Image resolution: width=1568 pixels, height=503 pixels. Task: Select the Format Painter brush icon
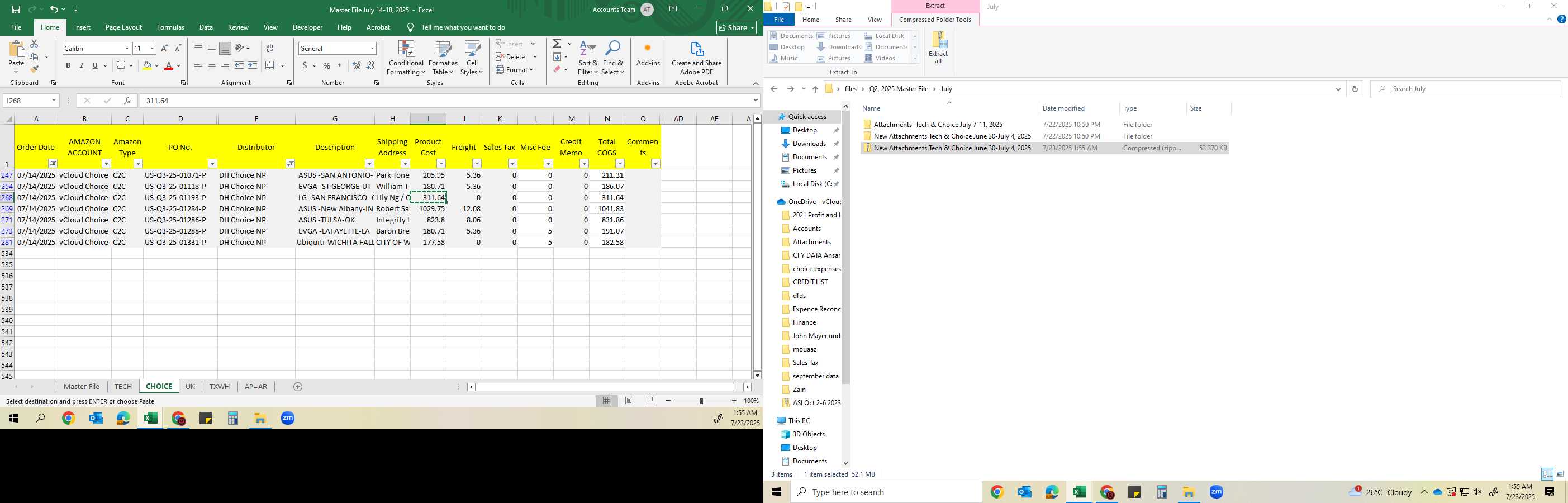[34, 69]
